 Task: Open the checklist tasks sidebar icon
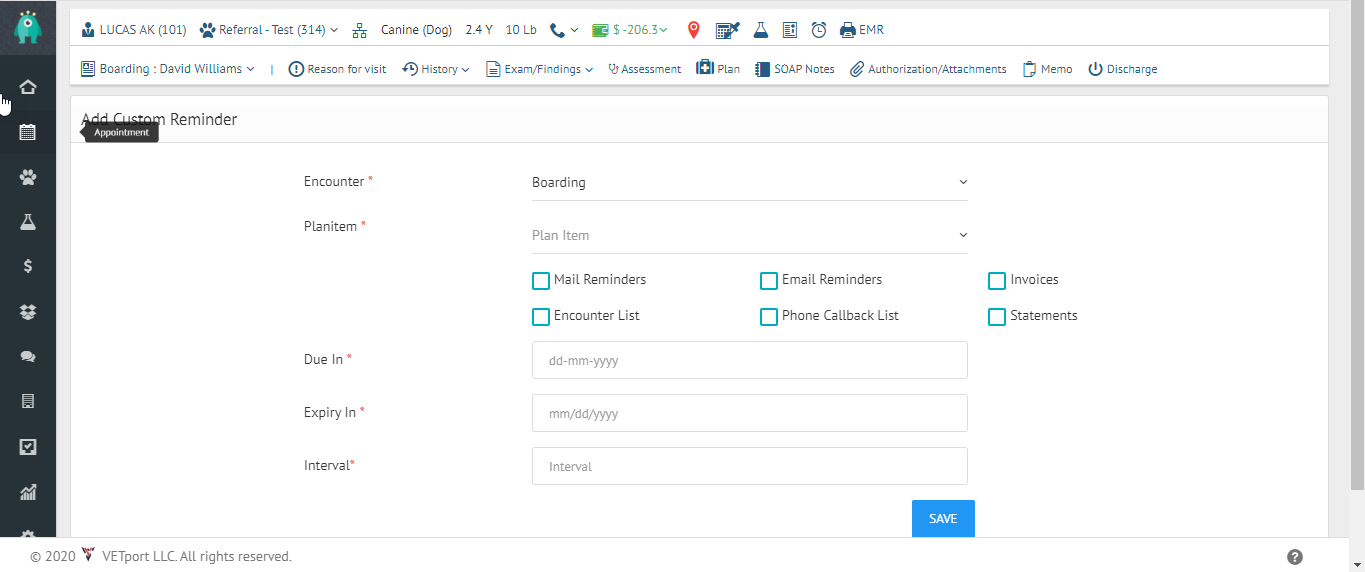[28, 447]
